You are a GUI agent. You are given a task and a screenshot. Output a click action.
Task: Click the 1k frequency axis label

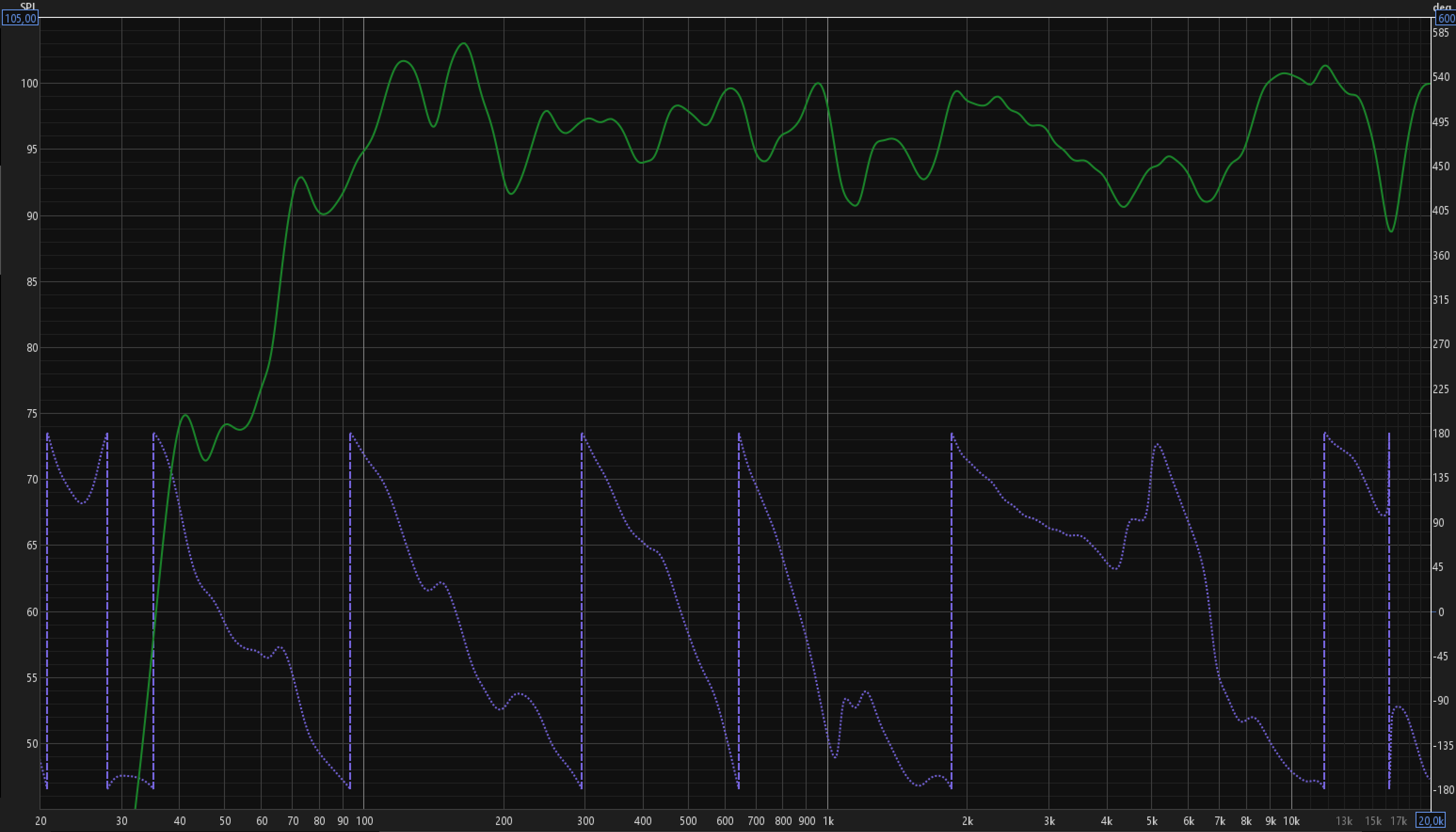[x=828, y=821]
